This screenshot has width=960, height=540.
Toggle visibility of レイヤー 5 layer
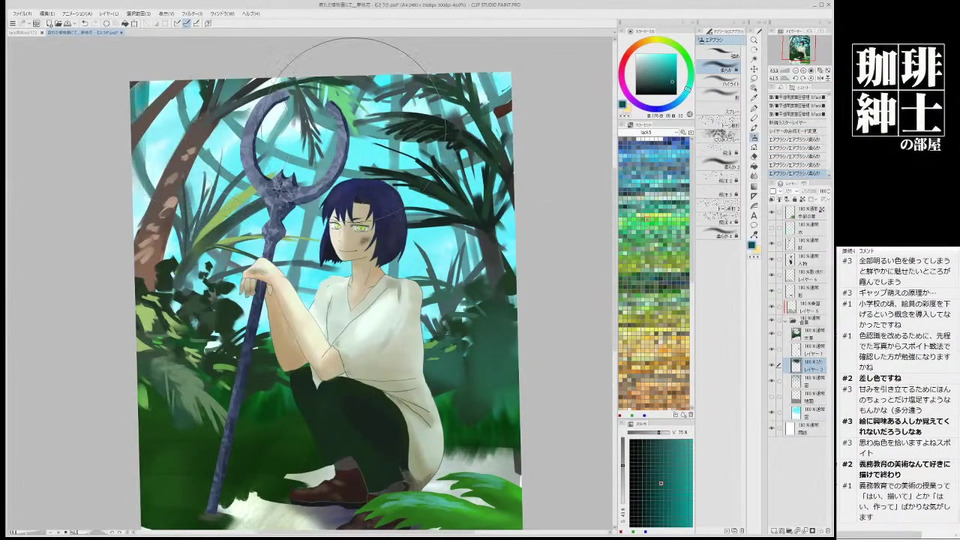pos(771,306)
